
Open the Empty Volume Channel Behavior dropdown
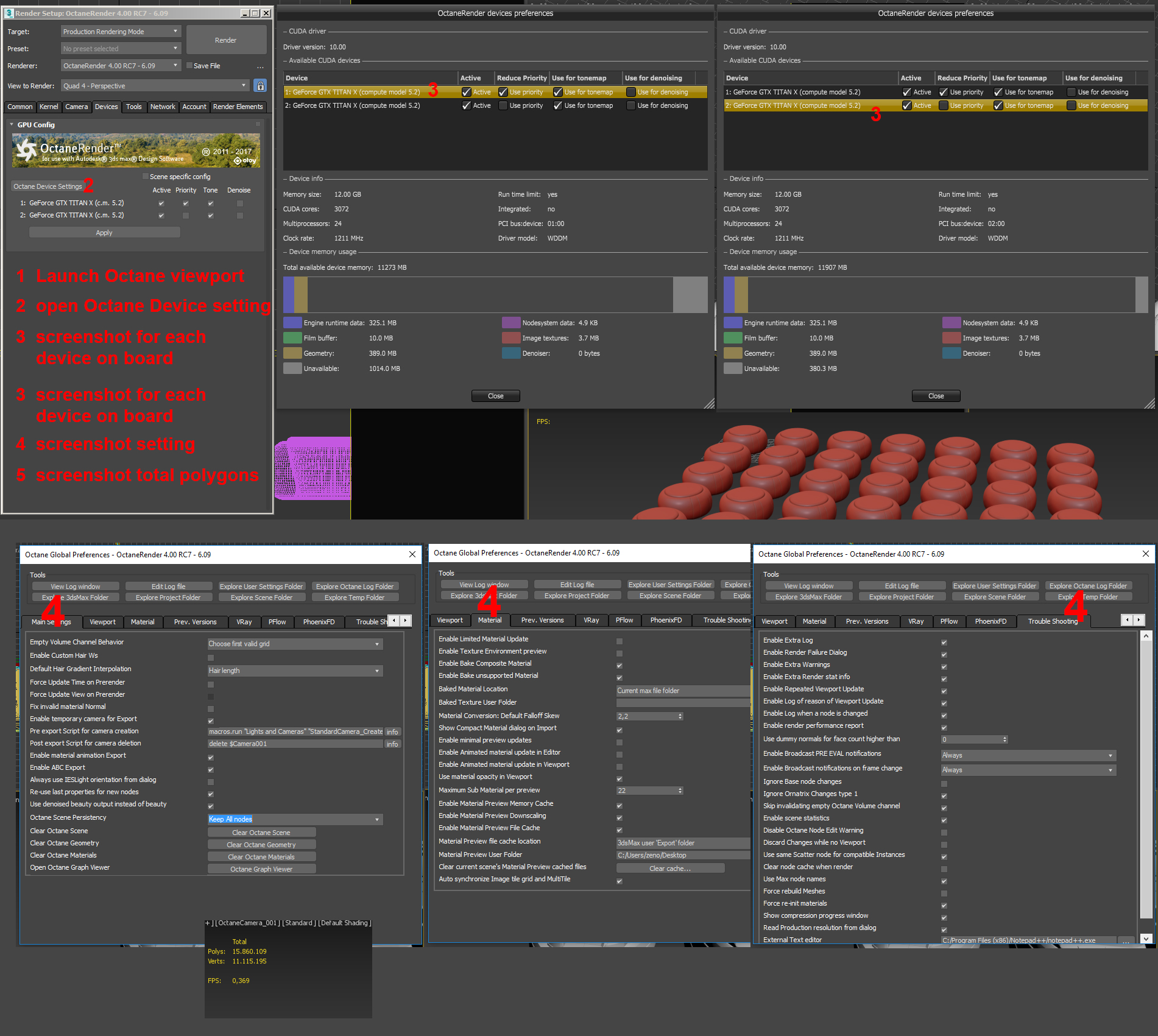point(295,644)
